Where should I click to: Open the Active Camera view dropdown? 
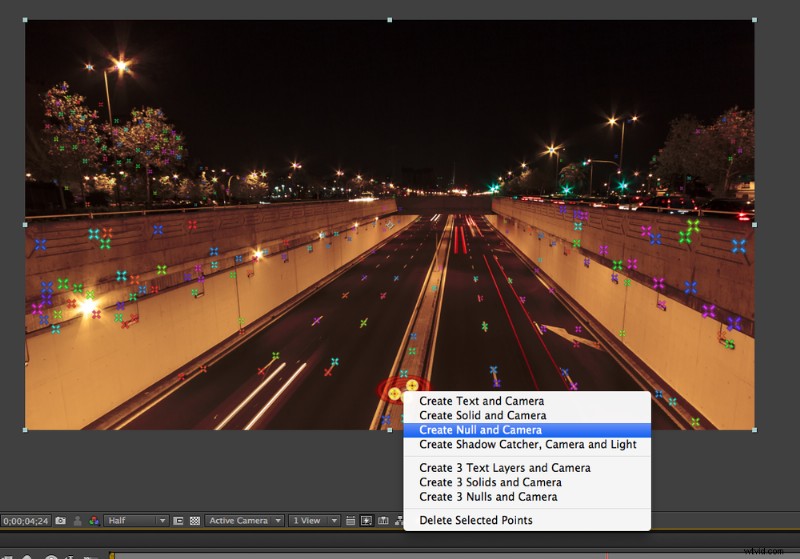(244, 521)
